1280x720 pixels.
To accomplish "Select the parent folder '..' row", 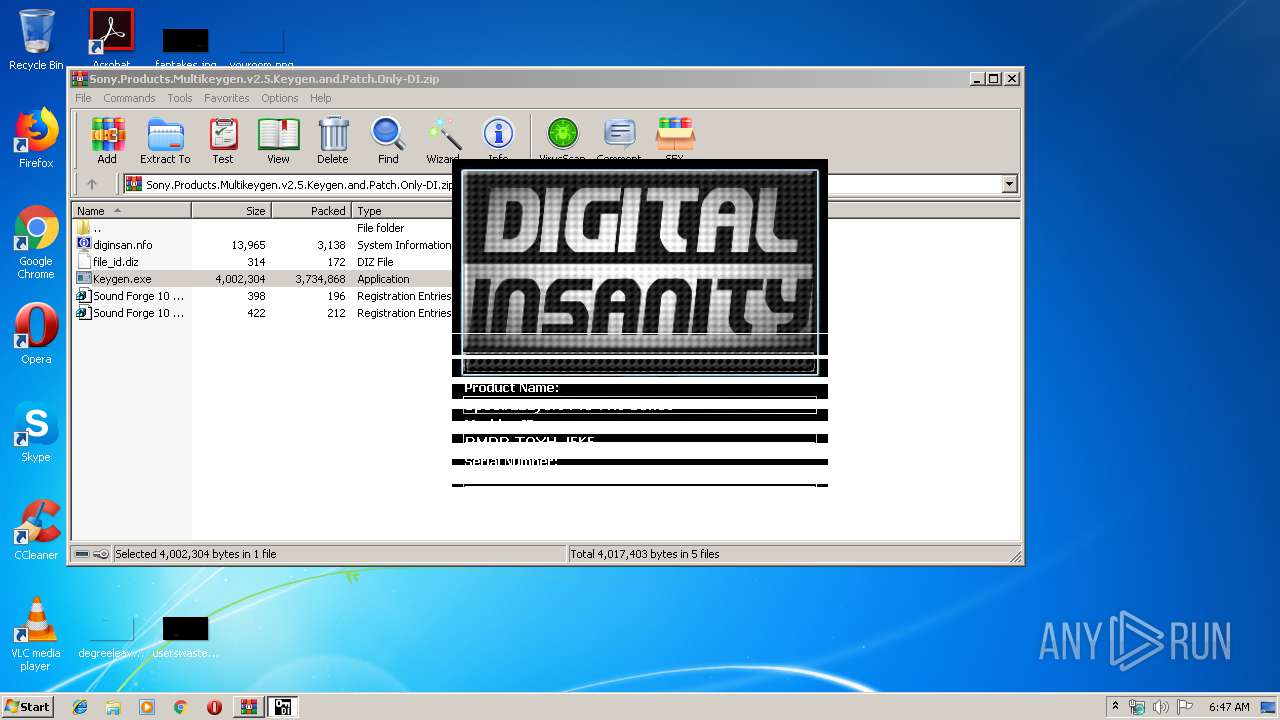I will click(x=262, y=228).
